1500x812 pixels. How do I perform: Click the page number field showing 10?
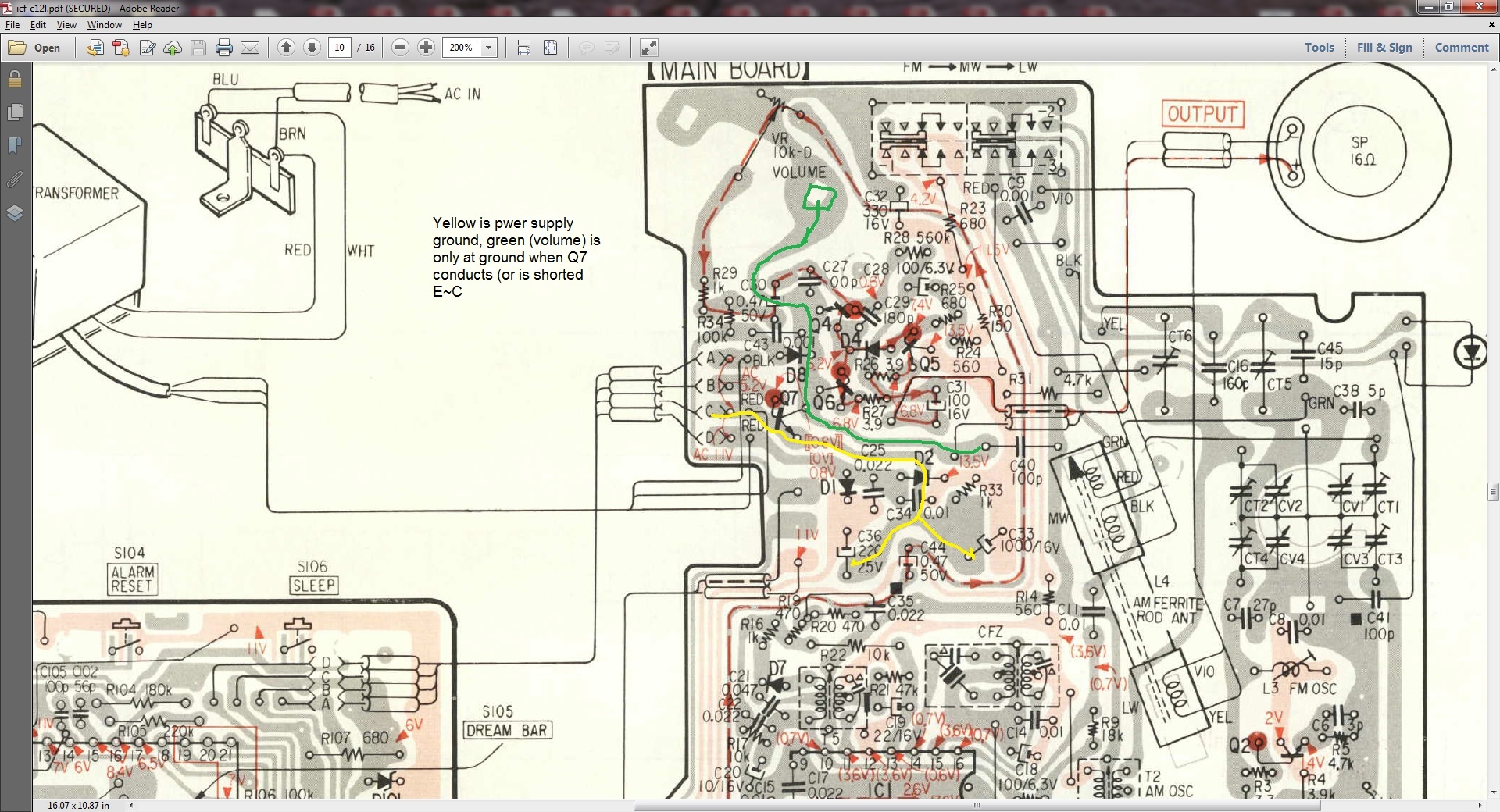pyautogui.click(x=340, y=48)
